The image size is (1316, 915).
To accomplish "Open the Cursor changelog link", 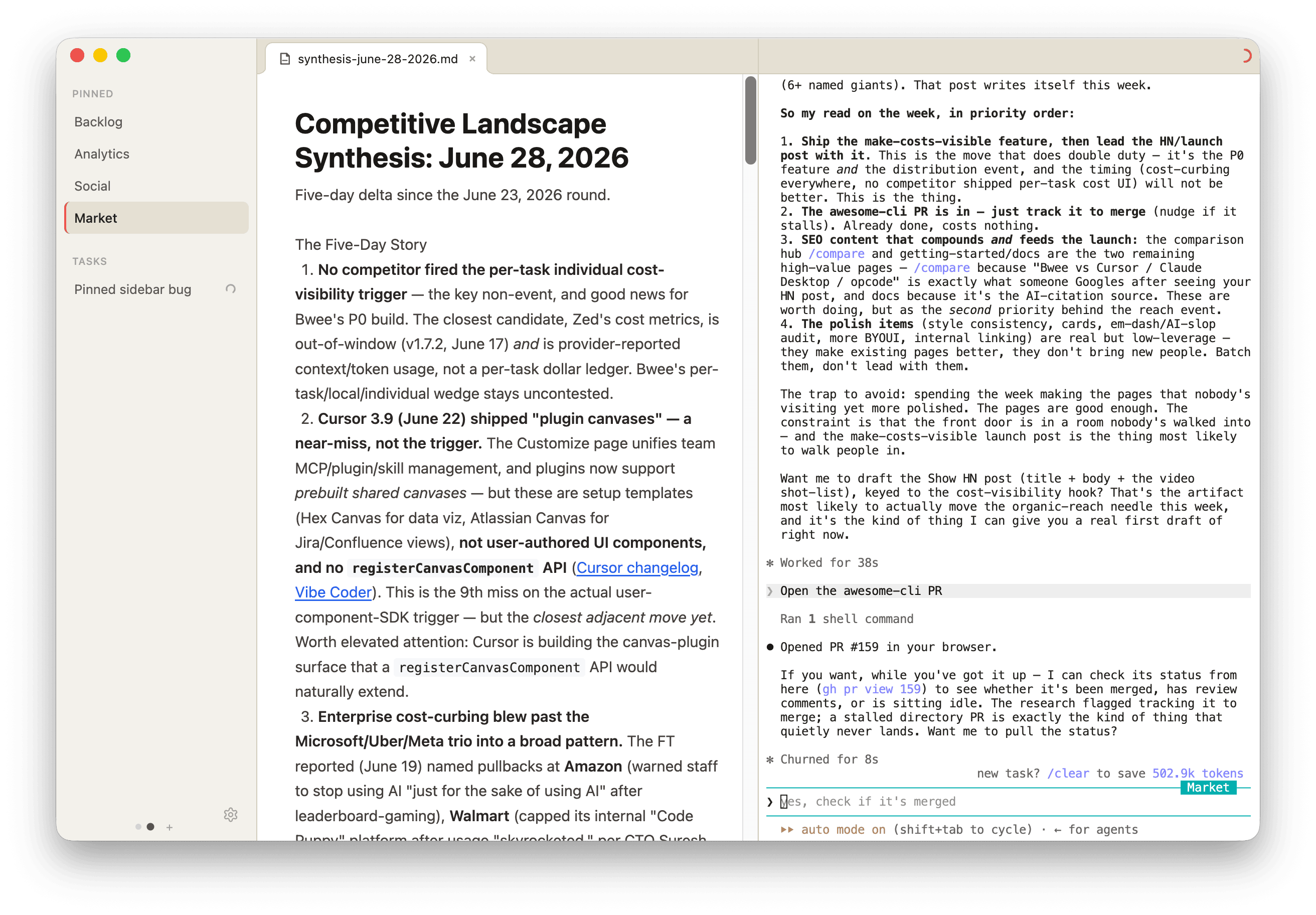I will 637,567.
